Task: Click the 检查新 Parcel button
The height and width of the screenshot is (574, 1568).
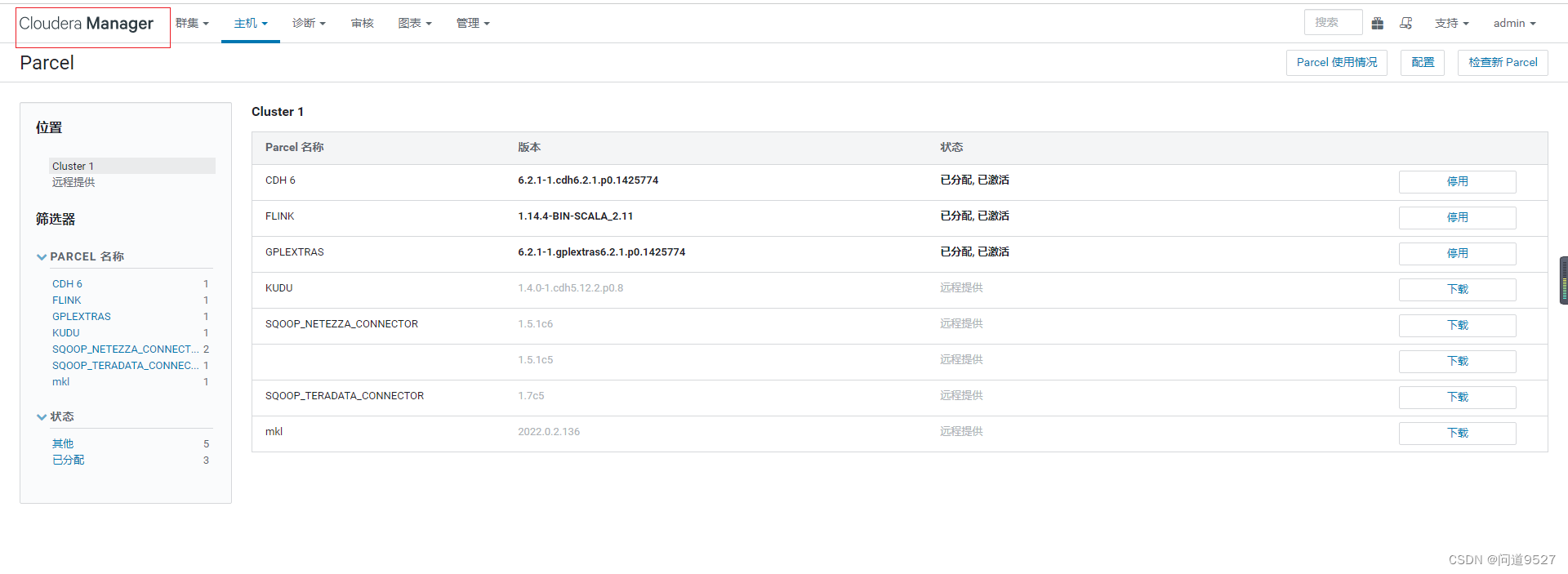Action: pyautogui.click(x=1503, y=63)
